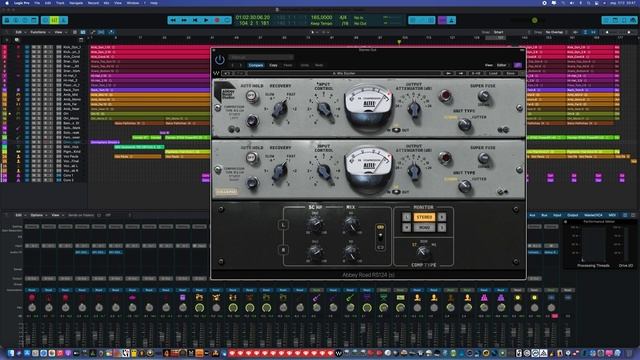Open the Track menu
Viewport: 640px width, 360px height.
(60, 3)
